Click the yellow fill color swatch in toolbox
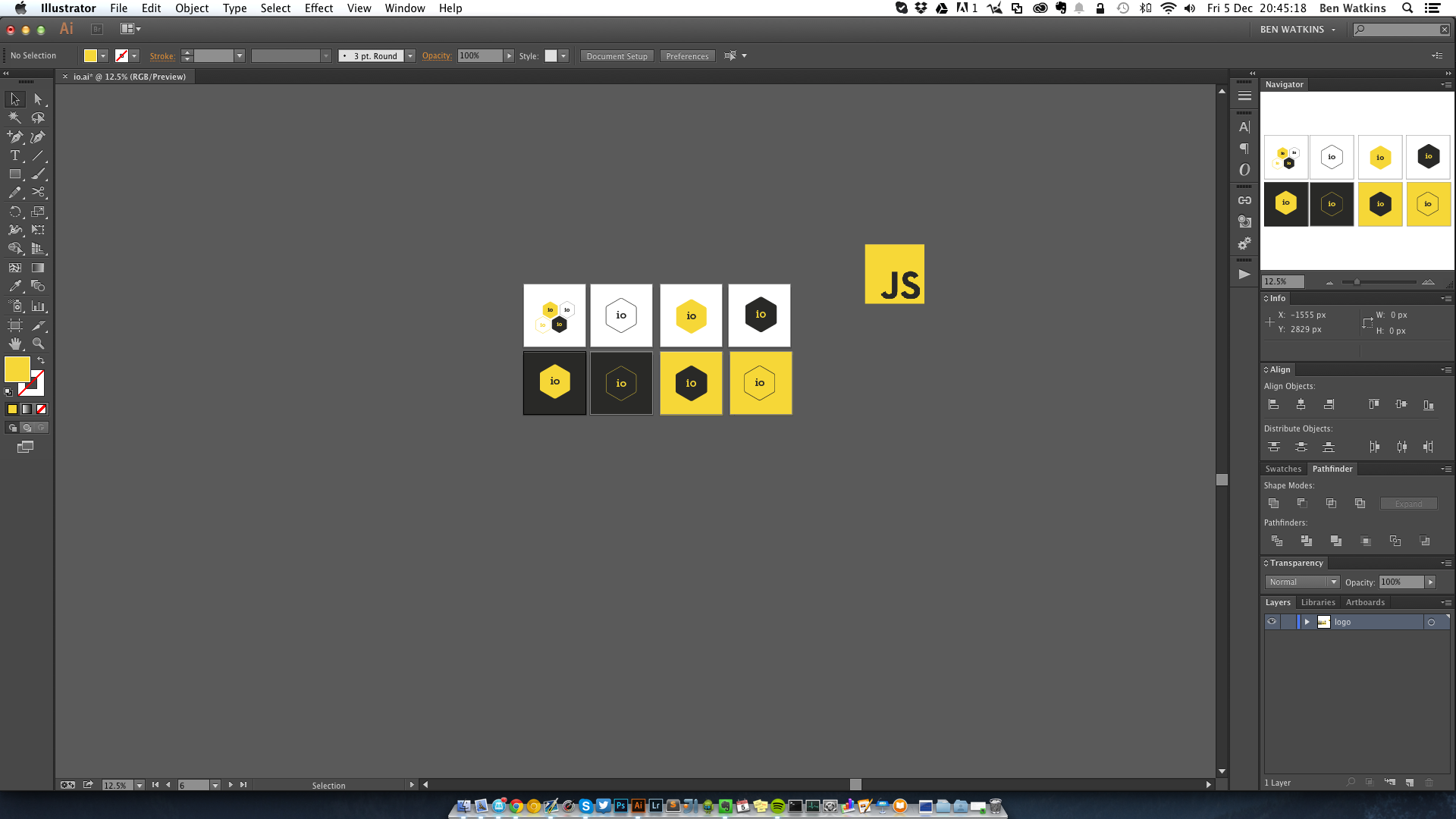The width and height of the screenshot is (1456, 819). [17, 369]
